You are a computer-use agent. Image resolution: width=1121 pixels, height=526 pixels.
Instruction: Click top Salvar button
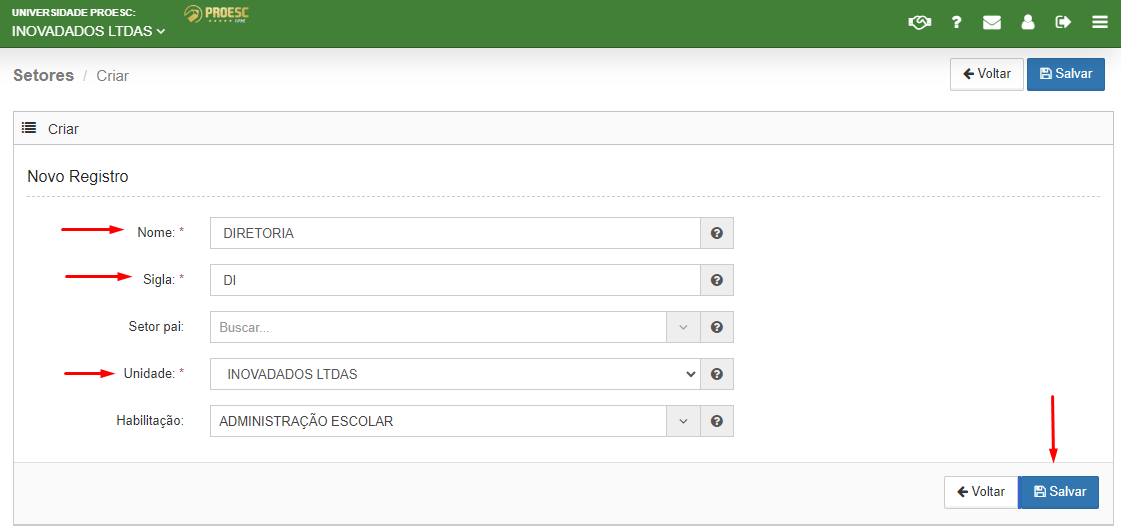pyautogui.click(x=1066, y=74)
